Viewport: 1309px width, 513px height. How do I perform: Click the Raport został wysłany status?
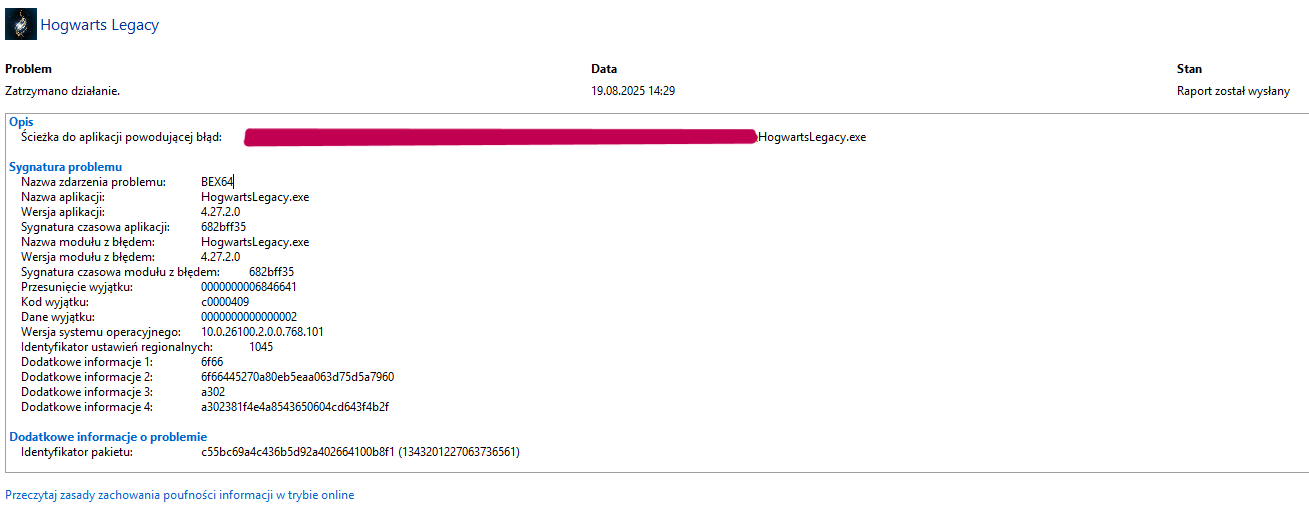(x=1233, y=91)
